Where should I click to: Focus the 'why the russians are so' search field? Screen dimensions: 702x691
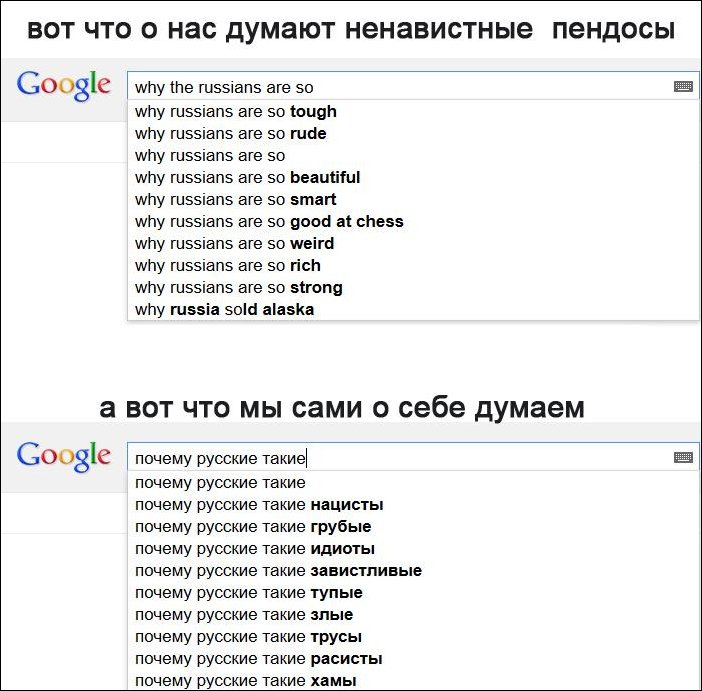[x=400, y=87]
